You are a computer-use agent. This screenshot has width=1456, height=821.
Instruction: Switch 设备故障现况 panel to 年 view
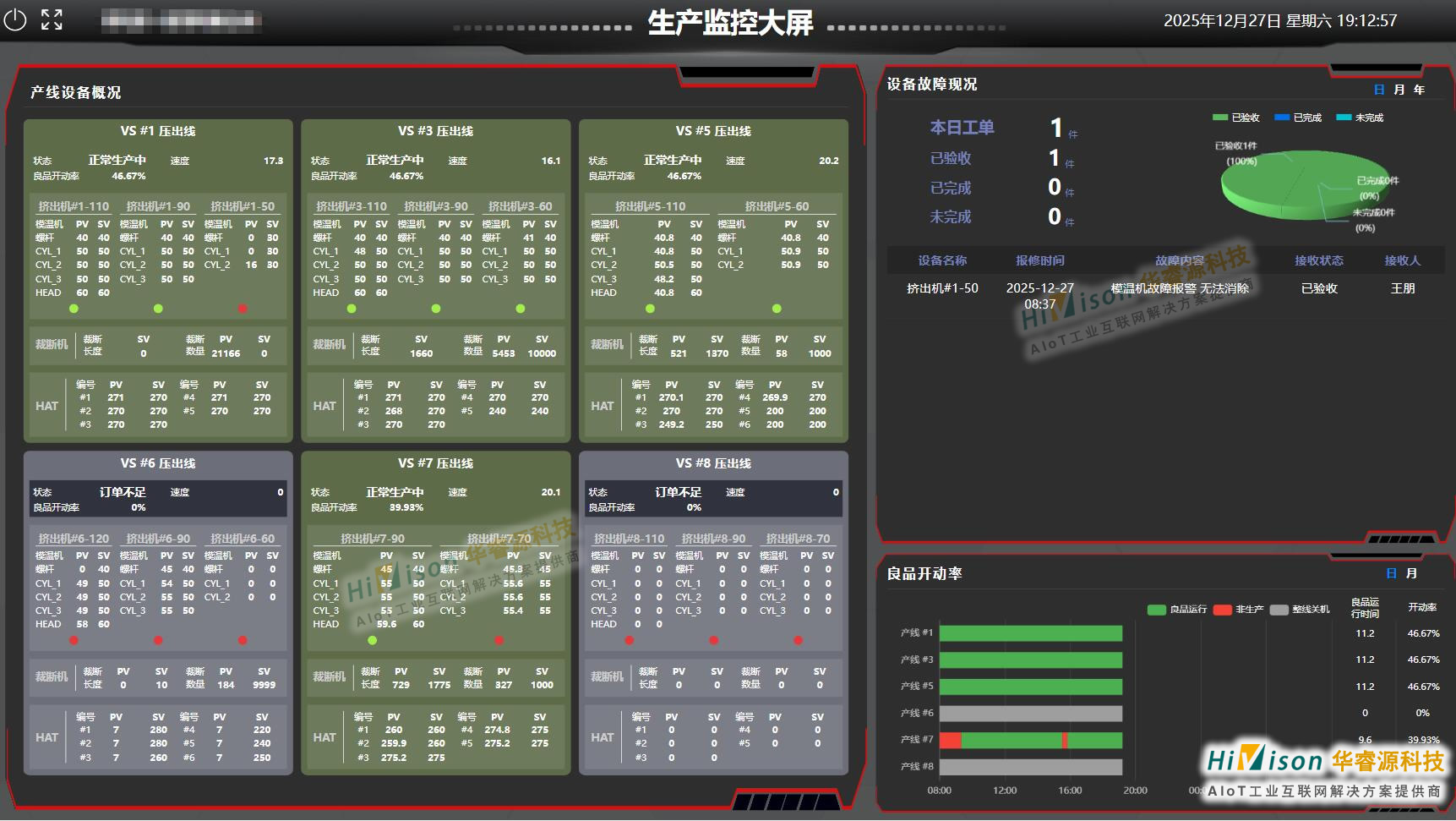1419,90
